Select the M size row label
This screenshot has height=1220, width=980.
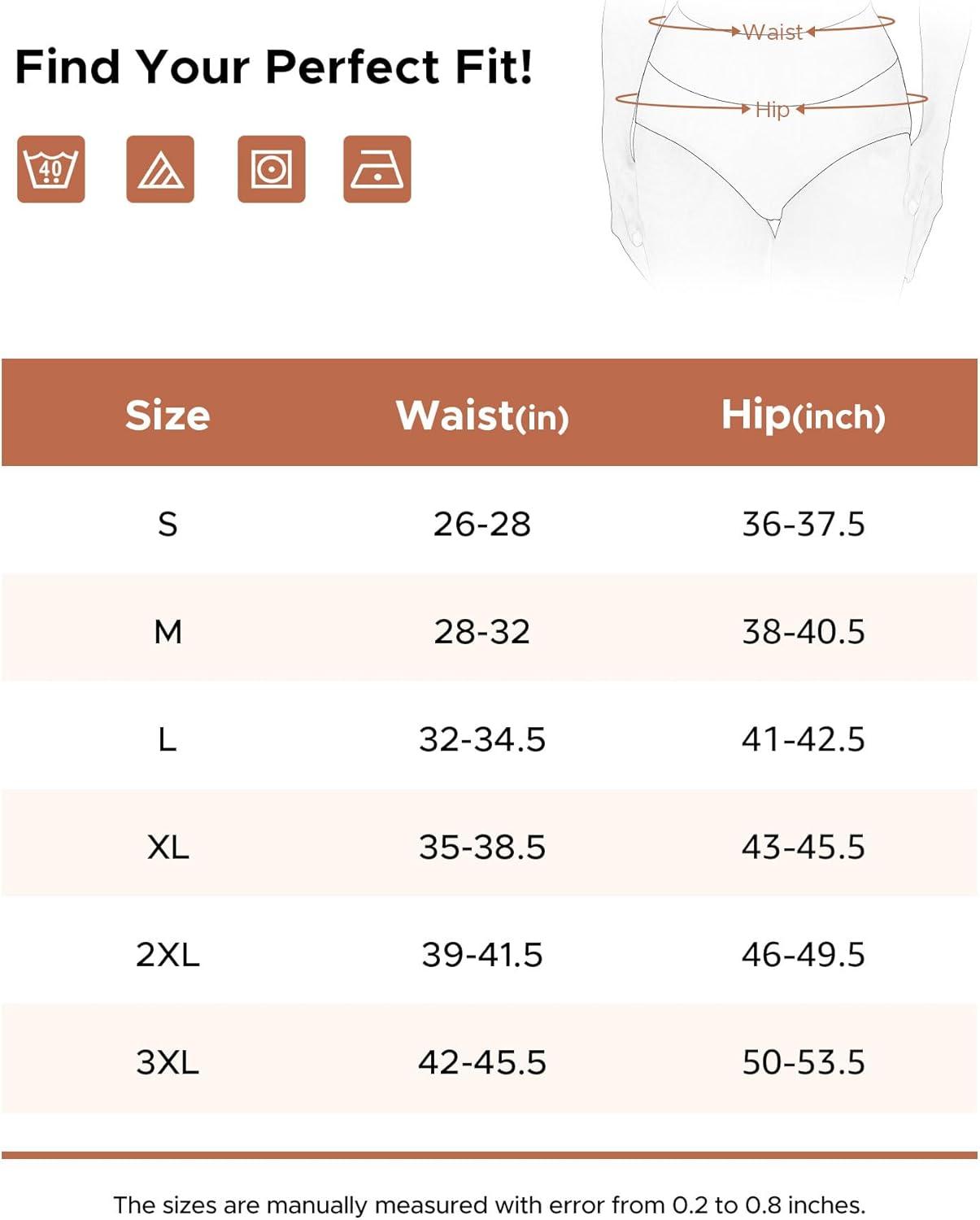tap(168, 631)
